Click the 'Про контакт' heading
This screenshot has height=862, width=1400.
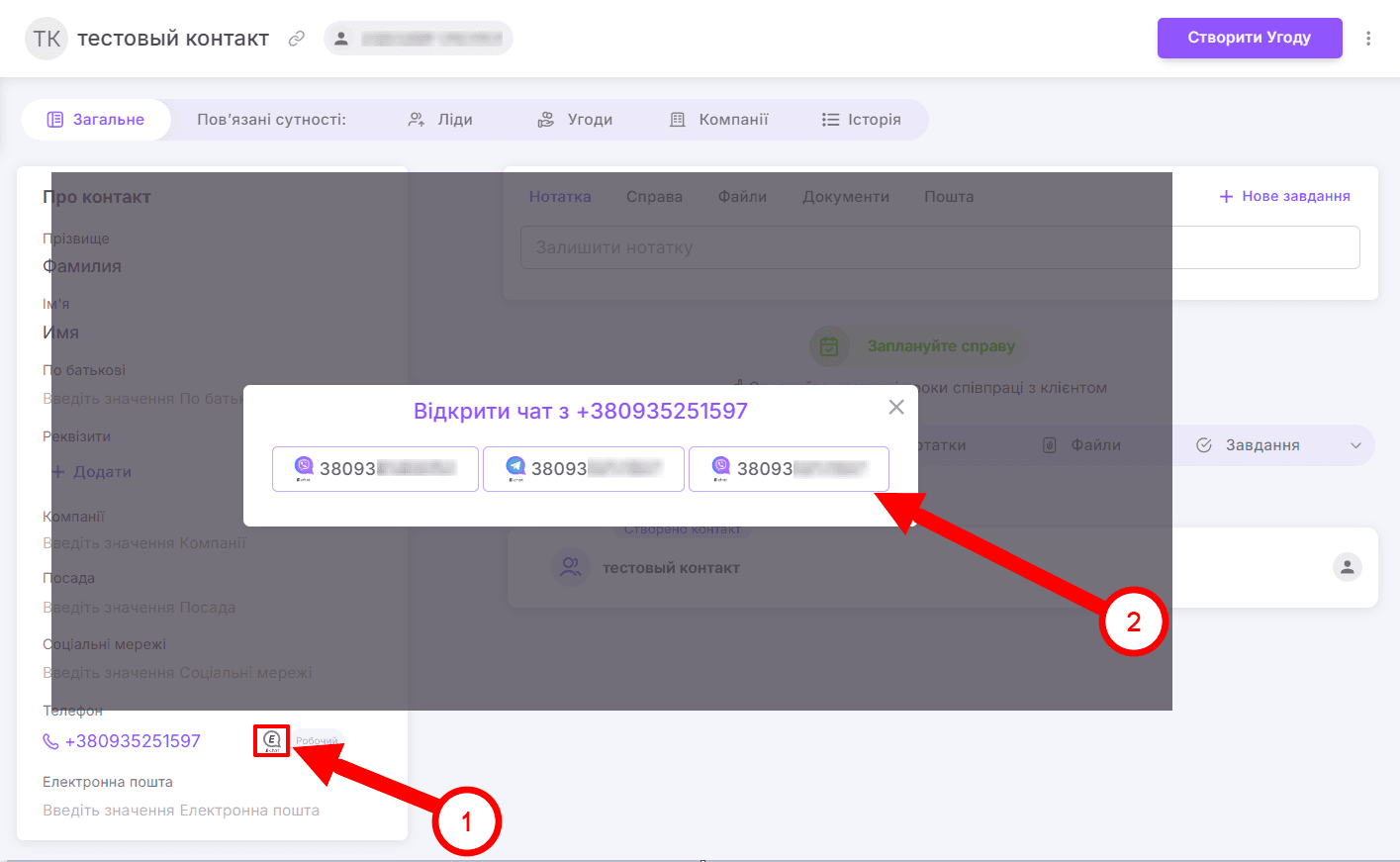pos(97,197)
